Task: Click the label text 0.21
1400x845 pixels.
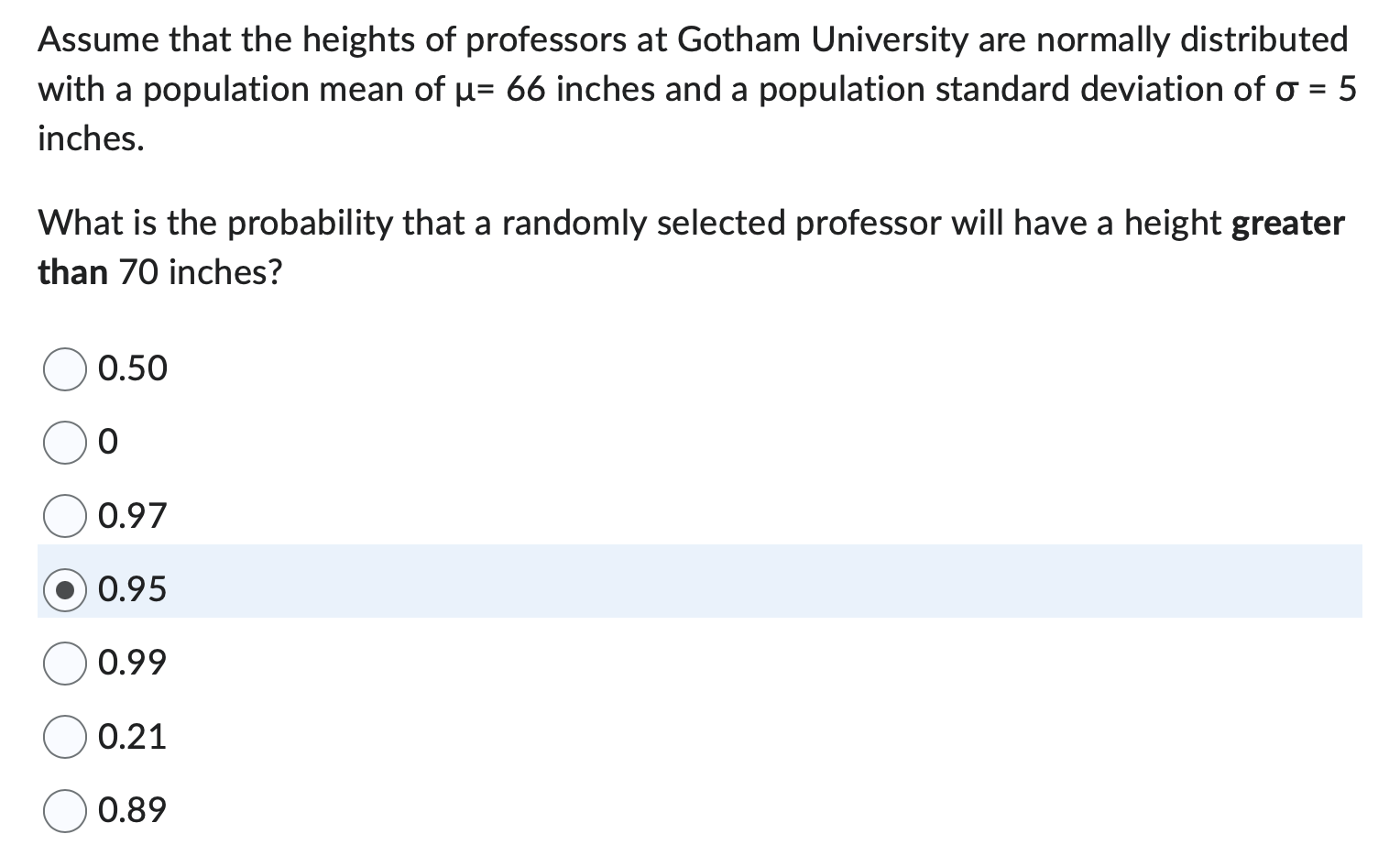Action: point(132,736)
